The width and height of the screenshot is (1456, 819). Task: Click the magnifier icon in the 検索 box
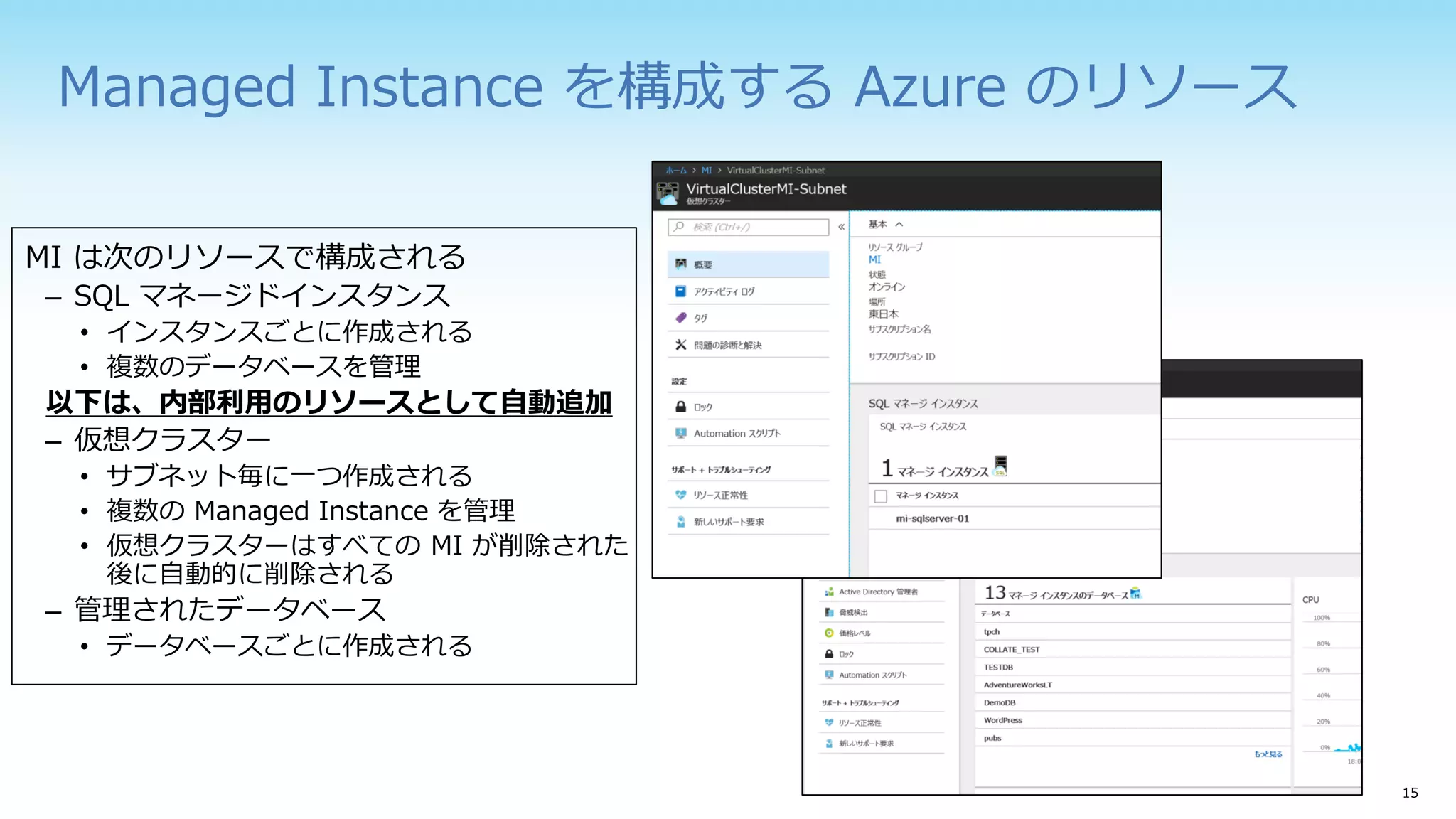coord(679,227)
